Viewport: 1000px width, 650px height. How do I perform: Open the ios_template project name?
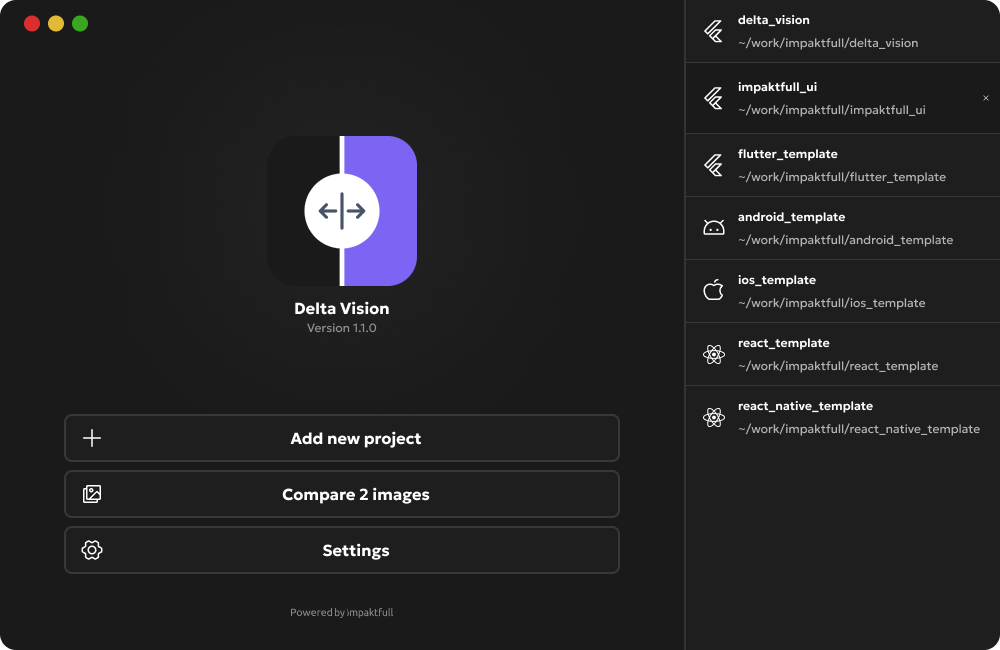coord(777,280)
